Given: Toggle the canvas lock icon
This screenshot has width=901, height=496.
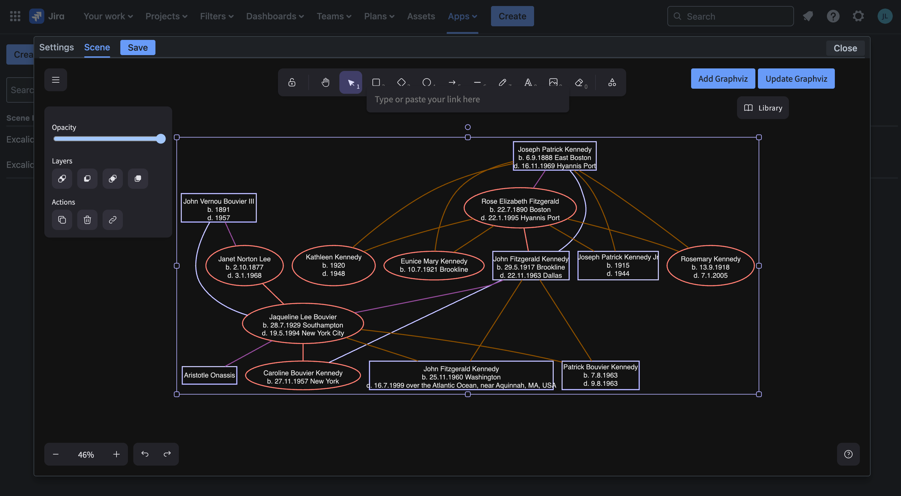Looking at the screenshot, I should (x=292, y=83).
